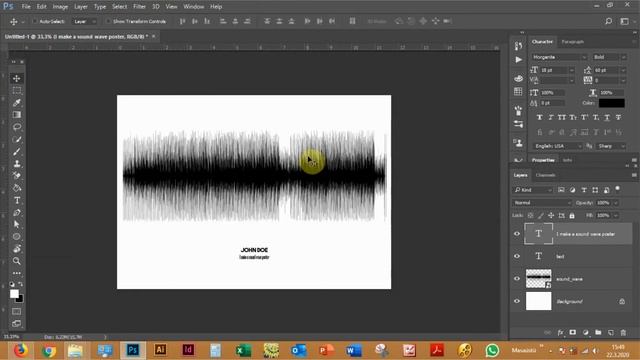Image resolution: width=640 pixels, height=360 pixels.
Task: Open the Image menu
Action: [60, 7]
